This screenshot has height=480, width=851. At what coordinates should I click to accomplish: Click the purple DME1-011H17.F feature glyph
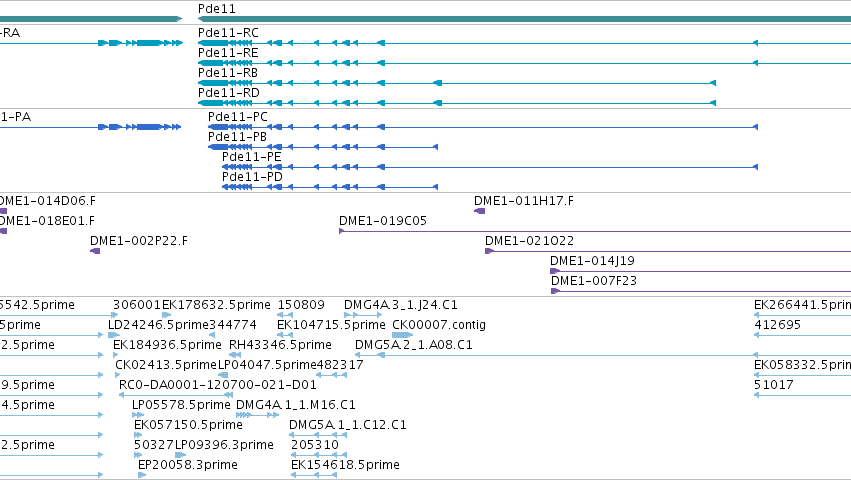pos(480,211)
